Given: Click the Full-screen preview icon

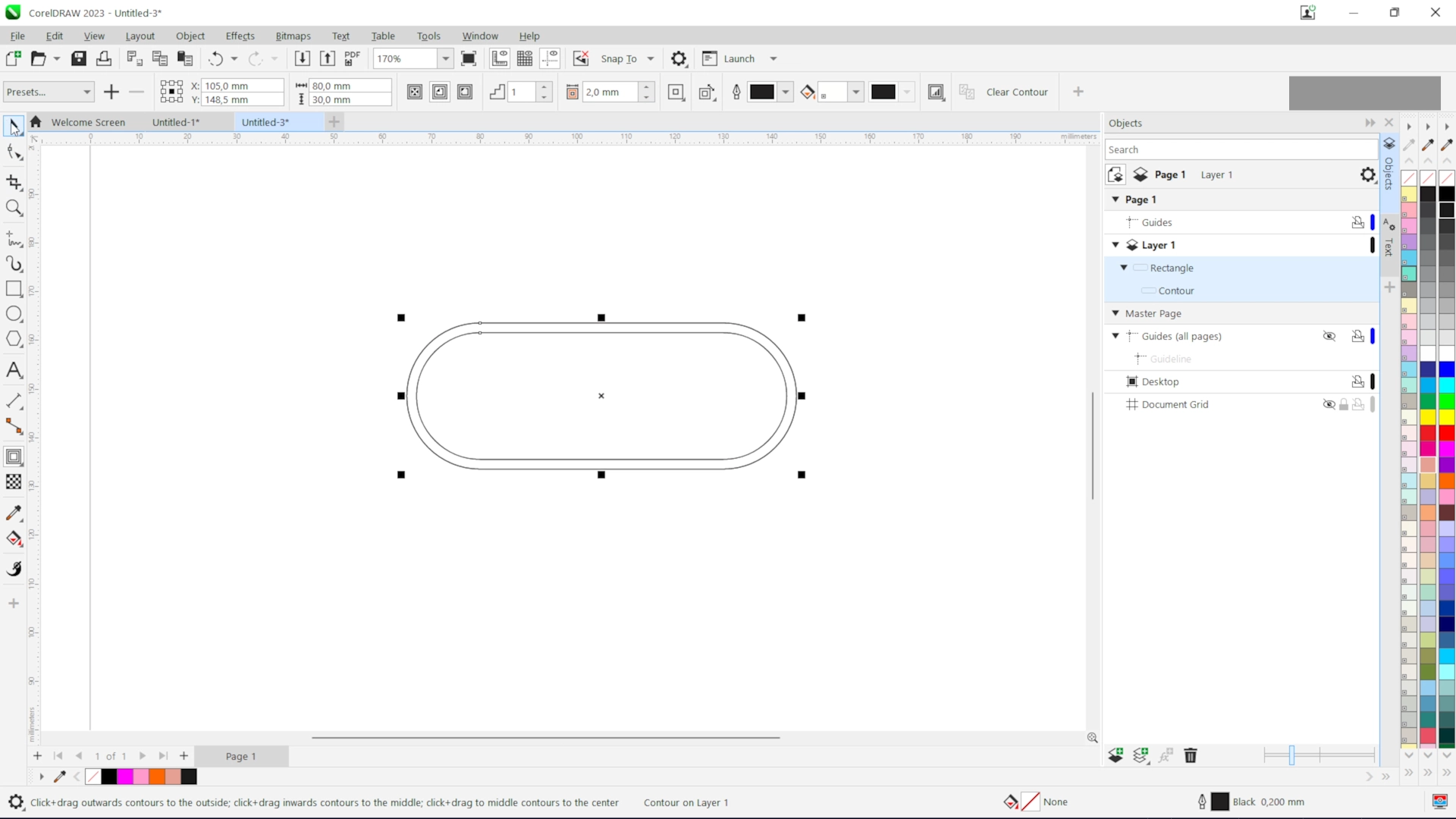Looking at the screenshot, I should tap(469, 58).
